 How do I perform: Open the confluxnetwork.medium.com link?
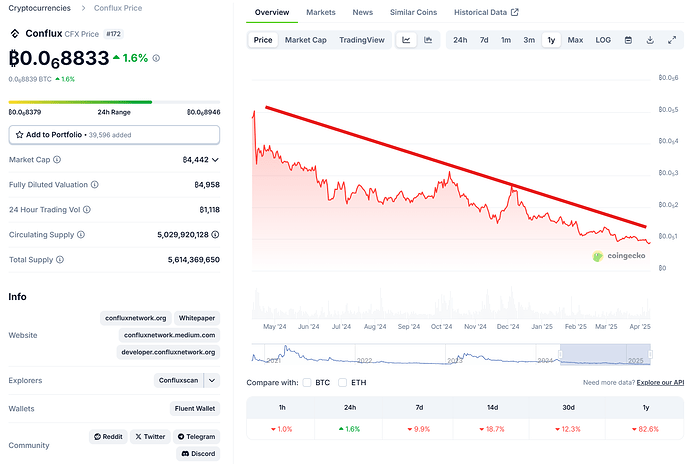click(x=169, y=335)
